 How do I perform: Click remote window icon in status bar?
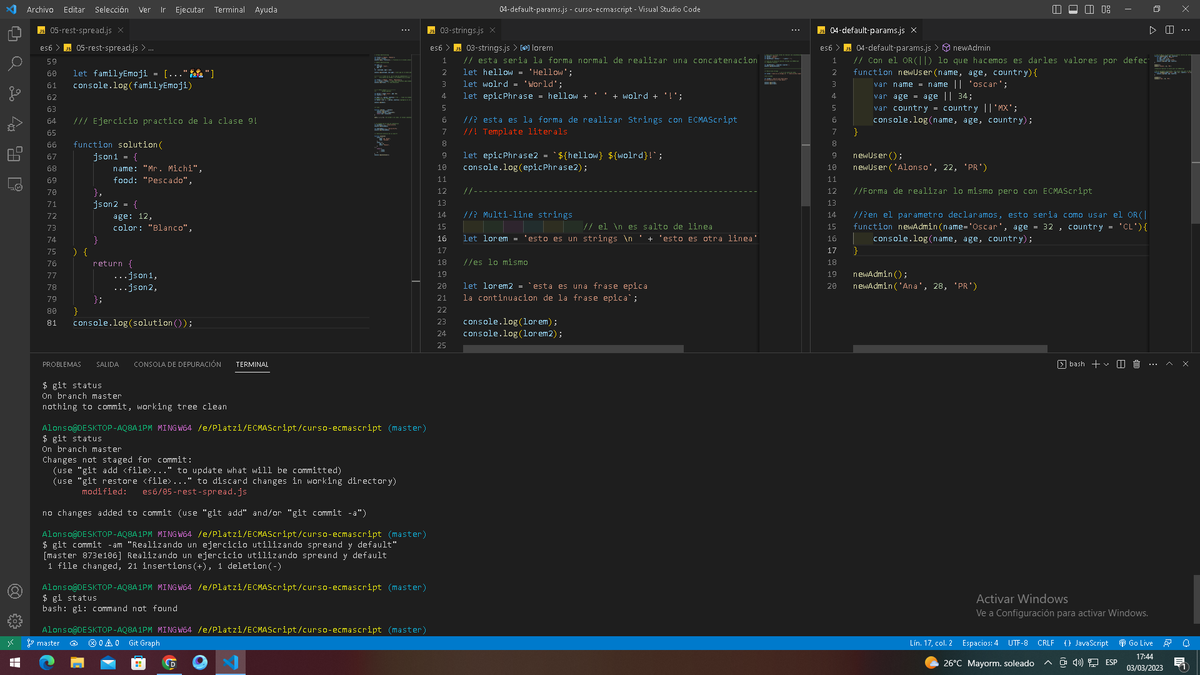(9, 643)
